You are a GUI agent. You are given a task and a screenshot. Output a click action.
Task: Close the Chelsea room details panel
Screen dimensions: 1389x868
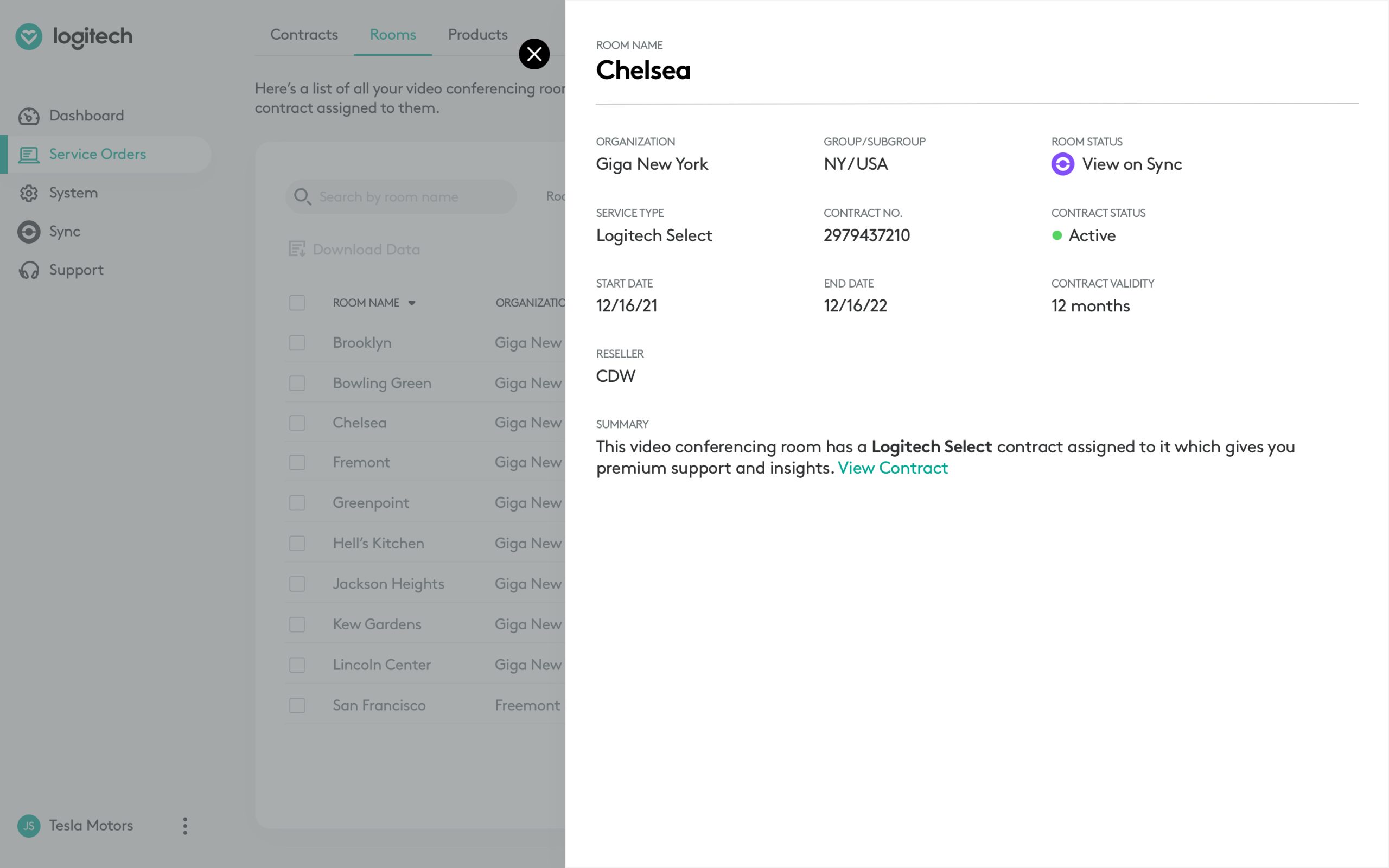pyautogui.click(x=534, y=54)
